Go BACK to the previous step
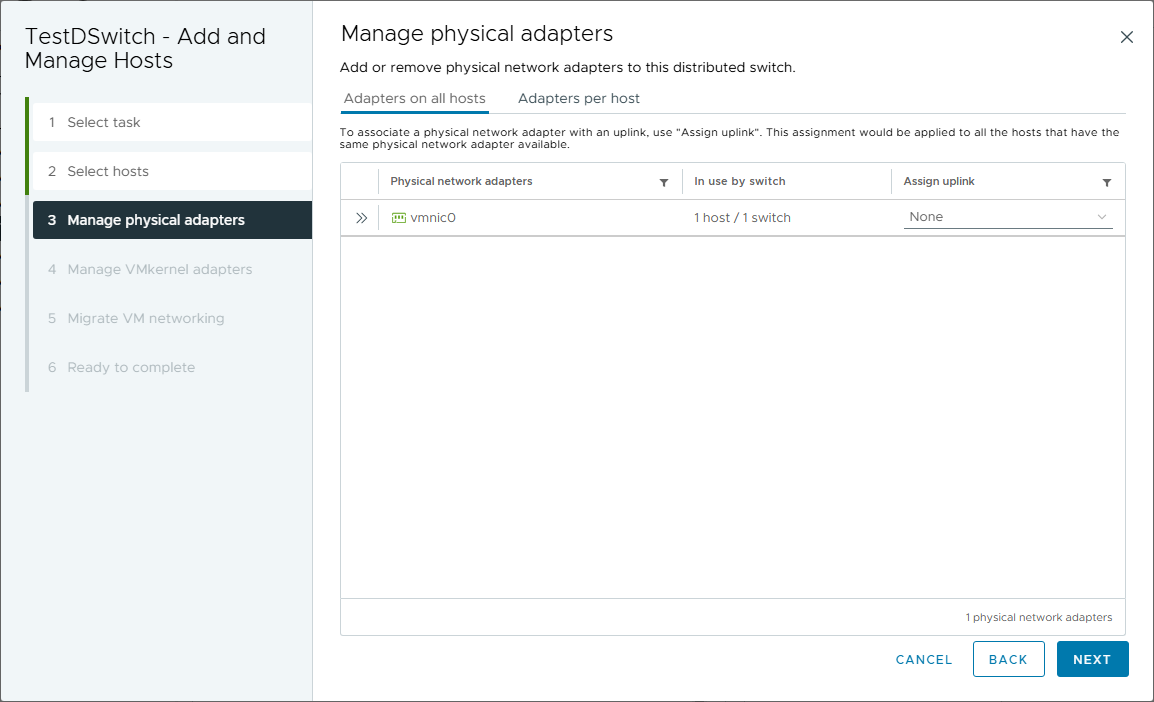This screenshot has width=1154, height=702. point(1008,660)
